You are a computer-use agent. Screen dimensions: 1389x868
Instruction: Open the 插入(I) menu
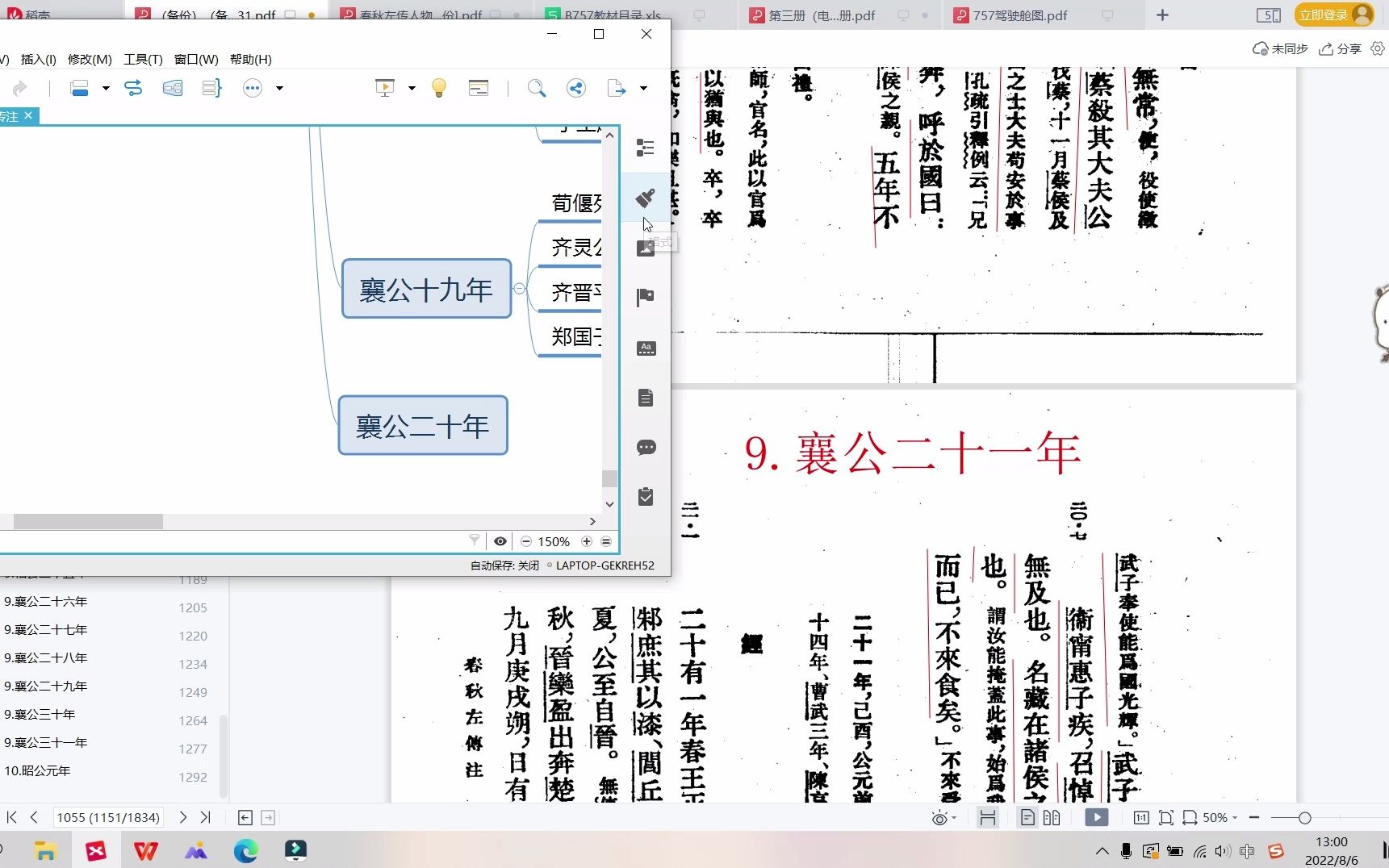[39, 59]
